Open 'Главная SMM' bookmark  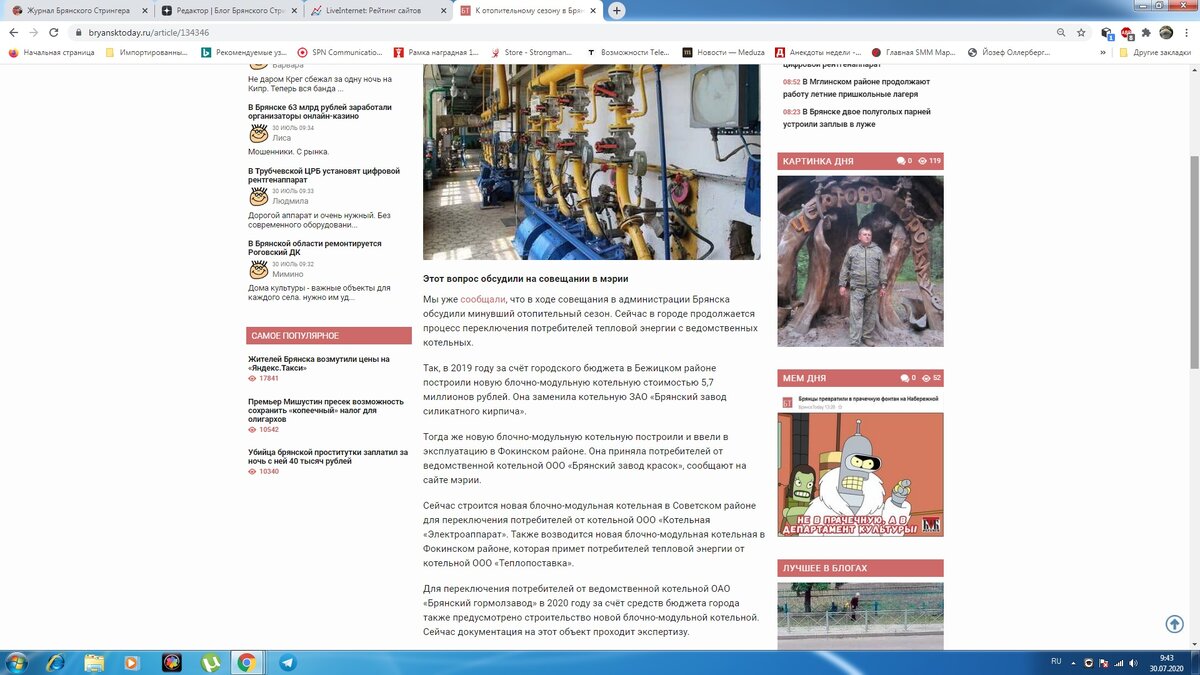(914, 52)
